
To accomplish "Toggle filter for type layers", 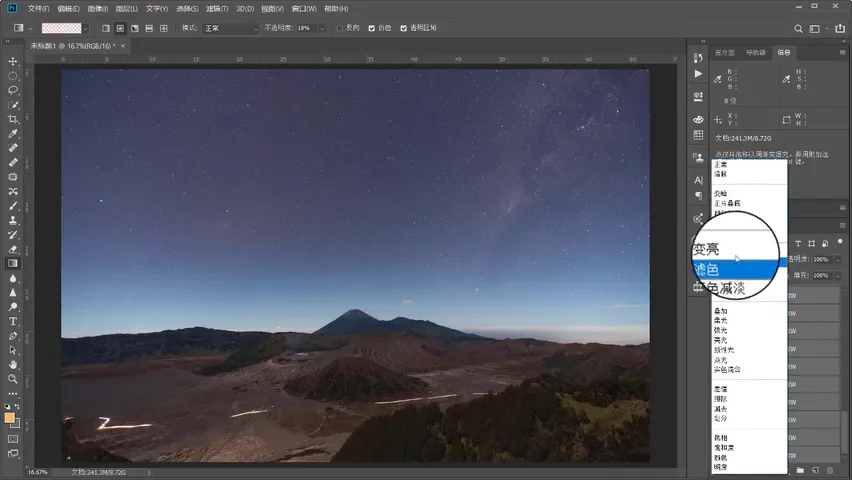I will pos(798,244).
